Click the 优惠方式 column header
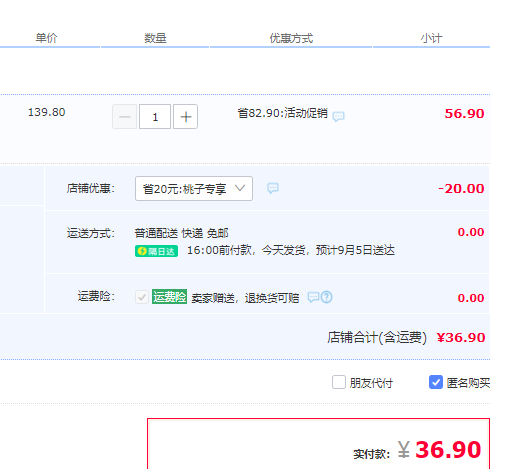 pyautogui.click(x=291, y=38)
